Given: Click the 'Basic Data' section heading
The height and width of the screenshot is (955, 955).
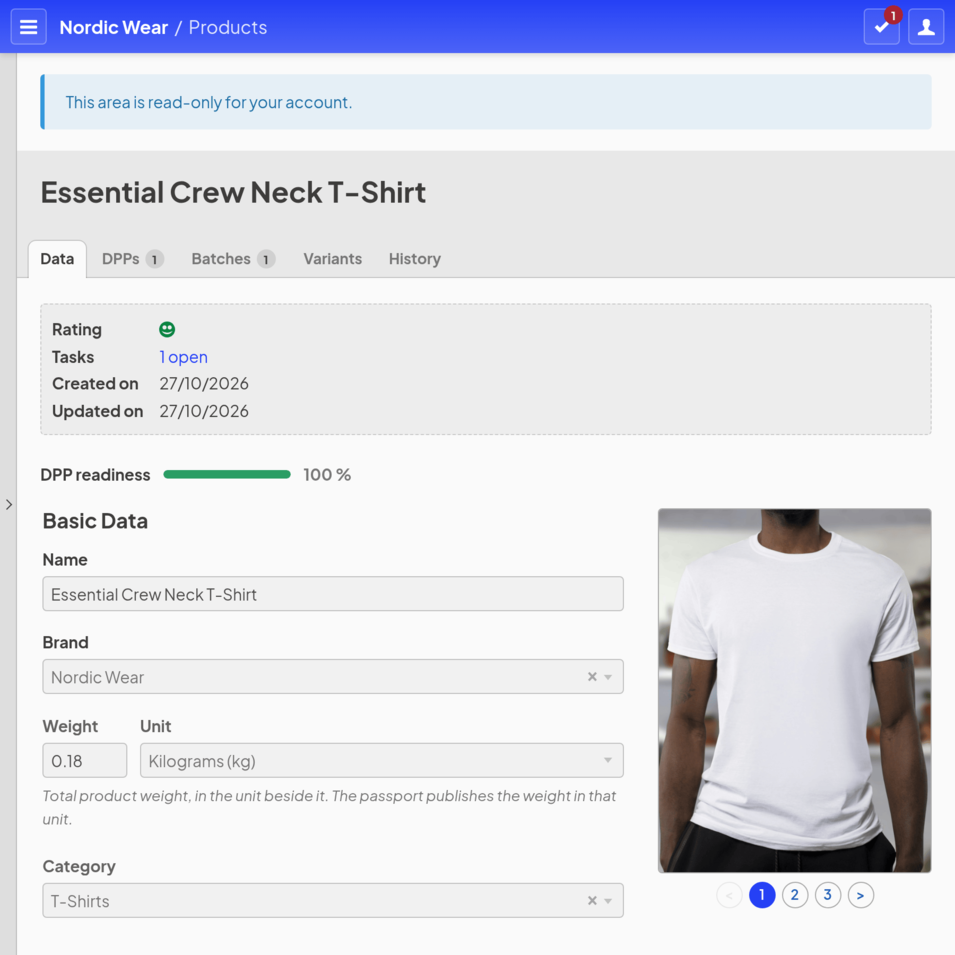Looking at the screenshot, I should click(x=95, y=521).
